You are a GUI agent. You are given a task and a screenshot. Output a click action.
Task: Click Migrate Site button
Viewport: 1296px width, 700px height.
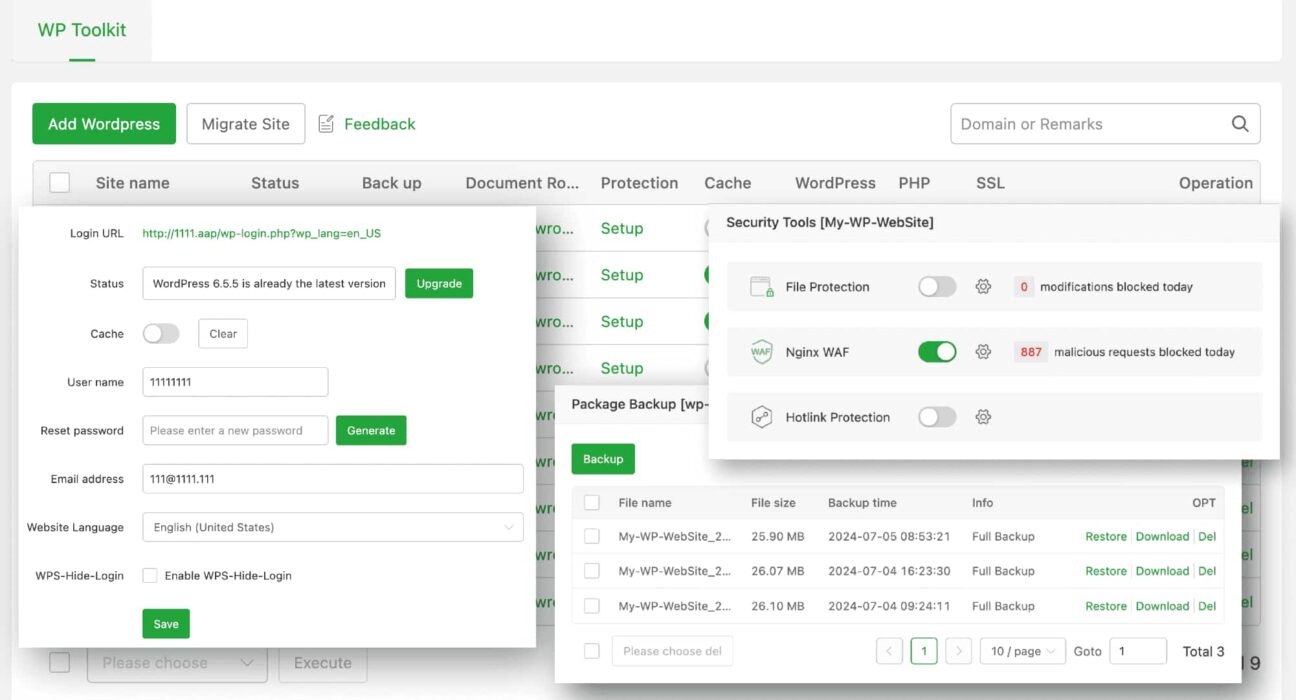point(246,124)
